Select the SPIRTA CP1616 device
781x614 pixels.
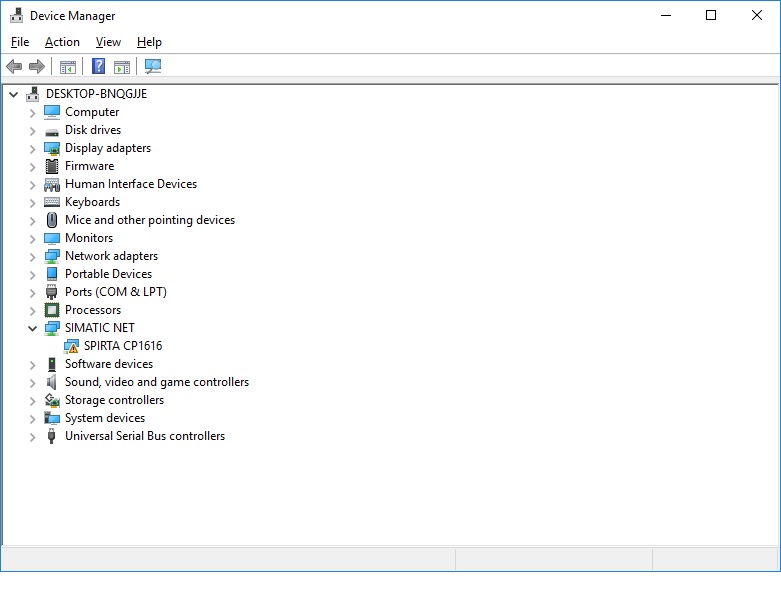[123, 346]
